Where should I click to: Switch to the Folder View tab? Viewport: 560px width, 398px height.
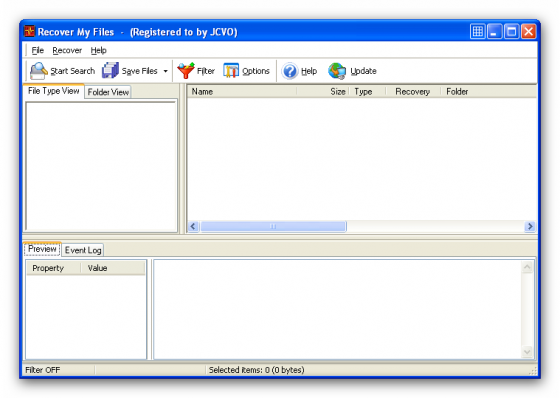(108, 92)
